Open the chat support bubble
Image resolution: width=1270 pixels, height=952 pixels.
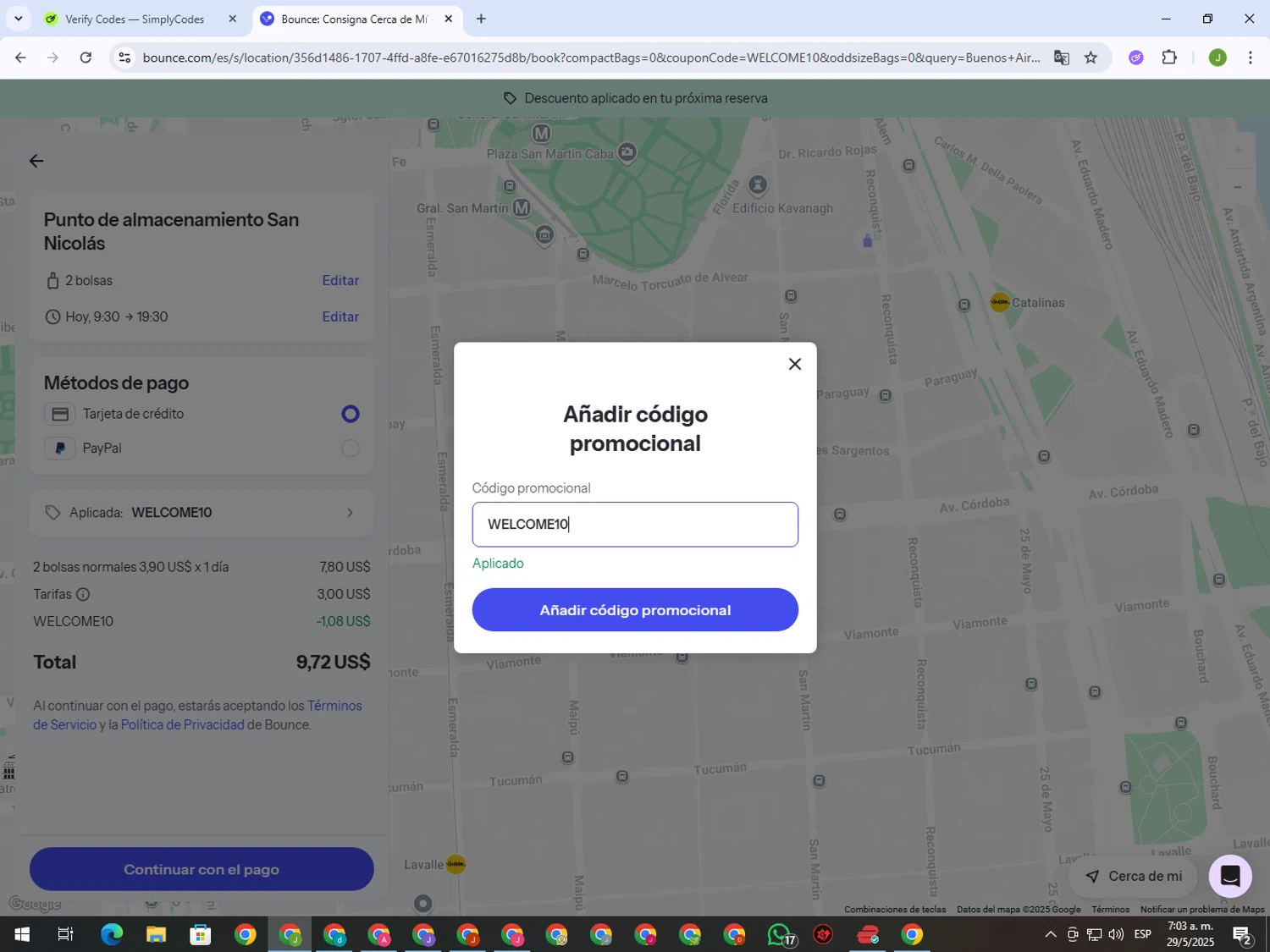coord(1230,876)
